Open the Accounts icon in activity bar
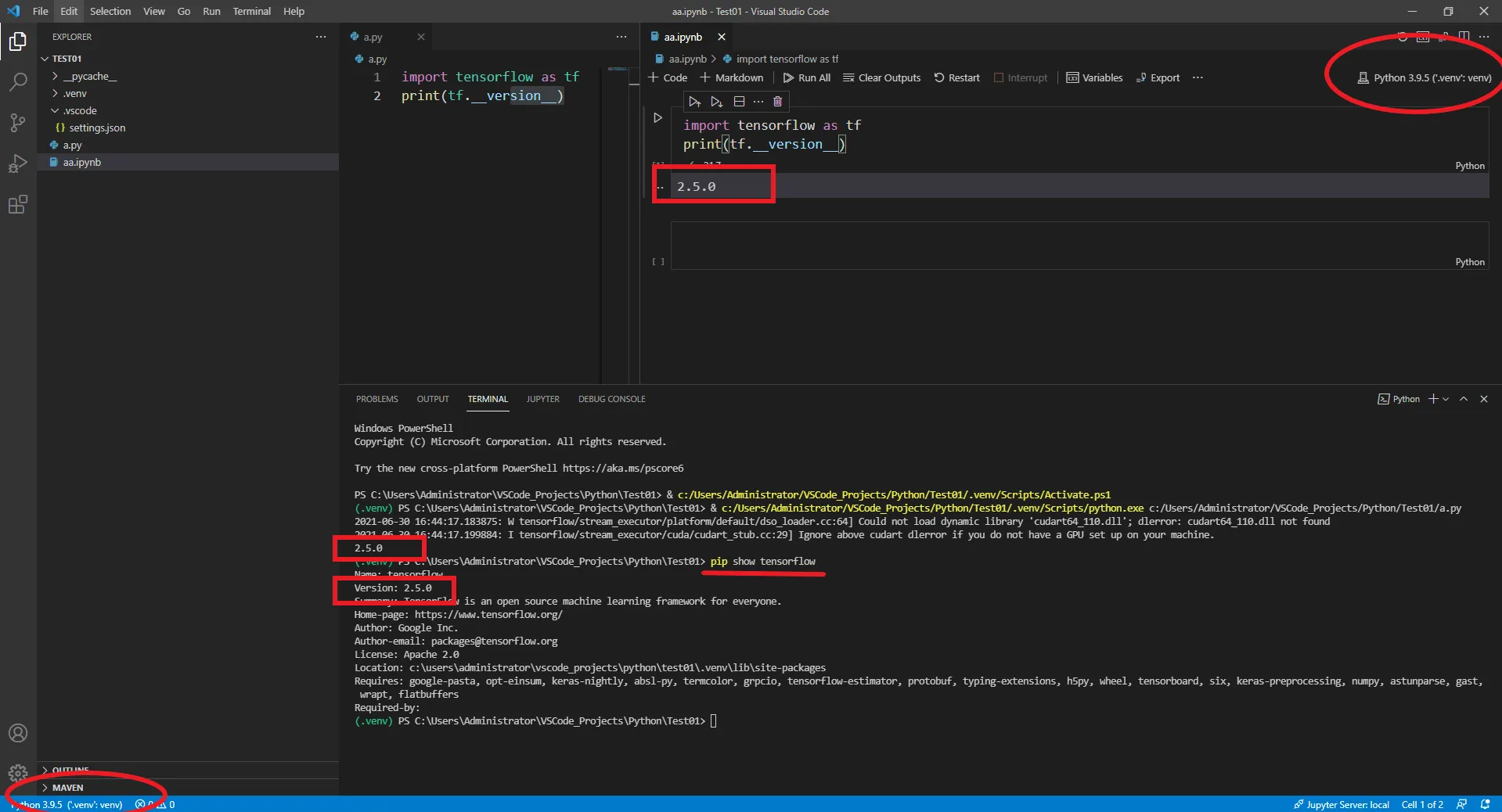Image resolution: width=1502 pixels, height=812 pixels. tap(17, 733)
